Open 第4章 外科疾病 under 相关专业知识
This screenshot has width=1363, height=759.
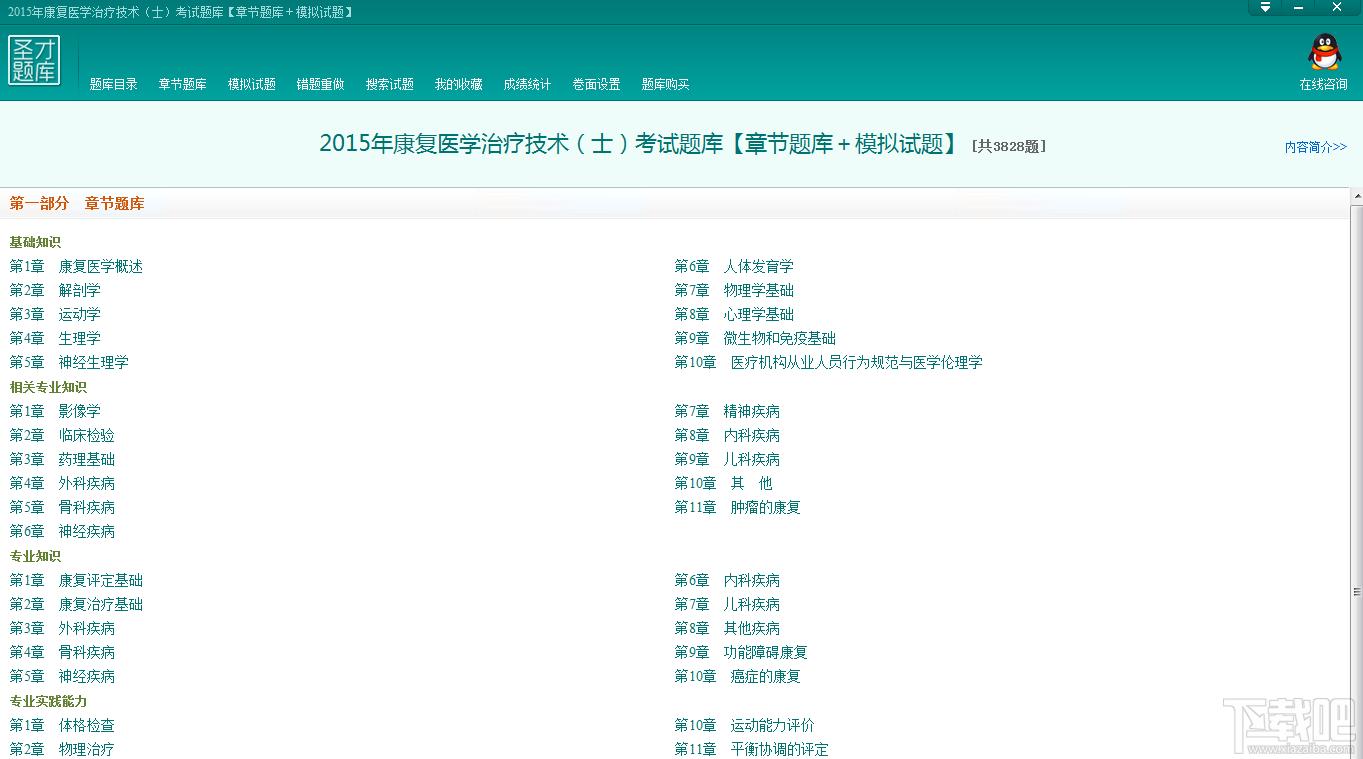point(62,483)
